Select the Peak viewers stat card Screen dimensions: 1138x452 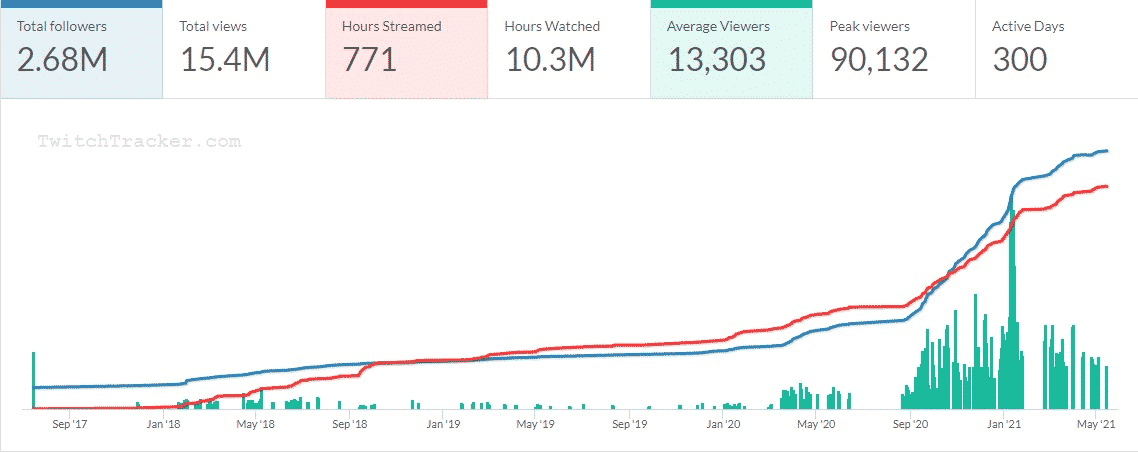point(894,49)
